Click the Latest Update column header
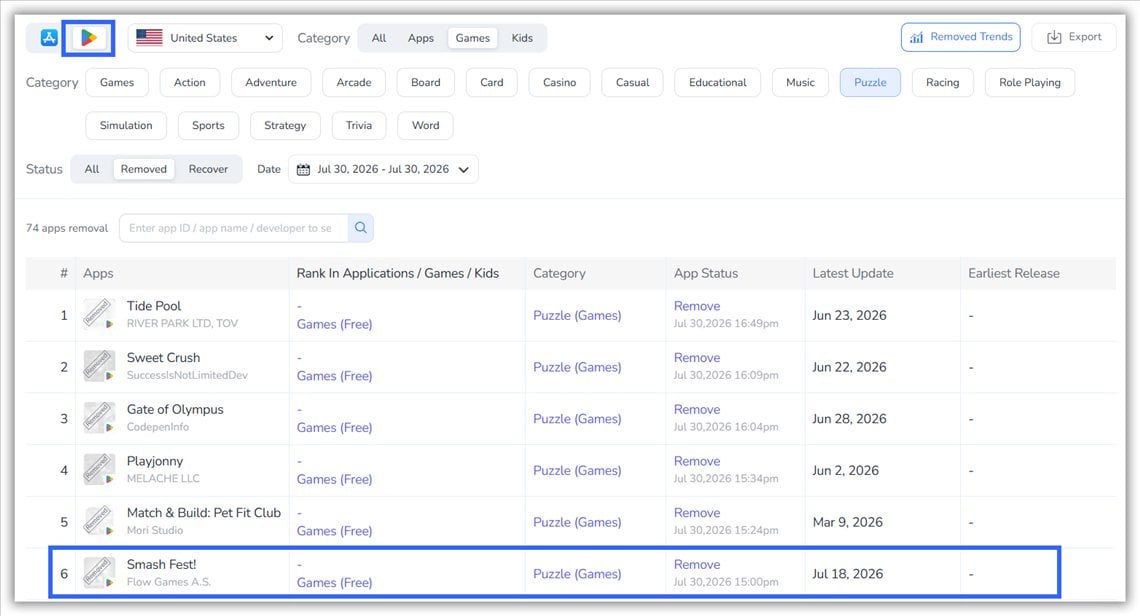Image resolution: width=1140 pixels, height=616 pixels. point(853,273)
